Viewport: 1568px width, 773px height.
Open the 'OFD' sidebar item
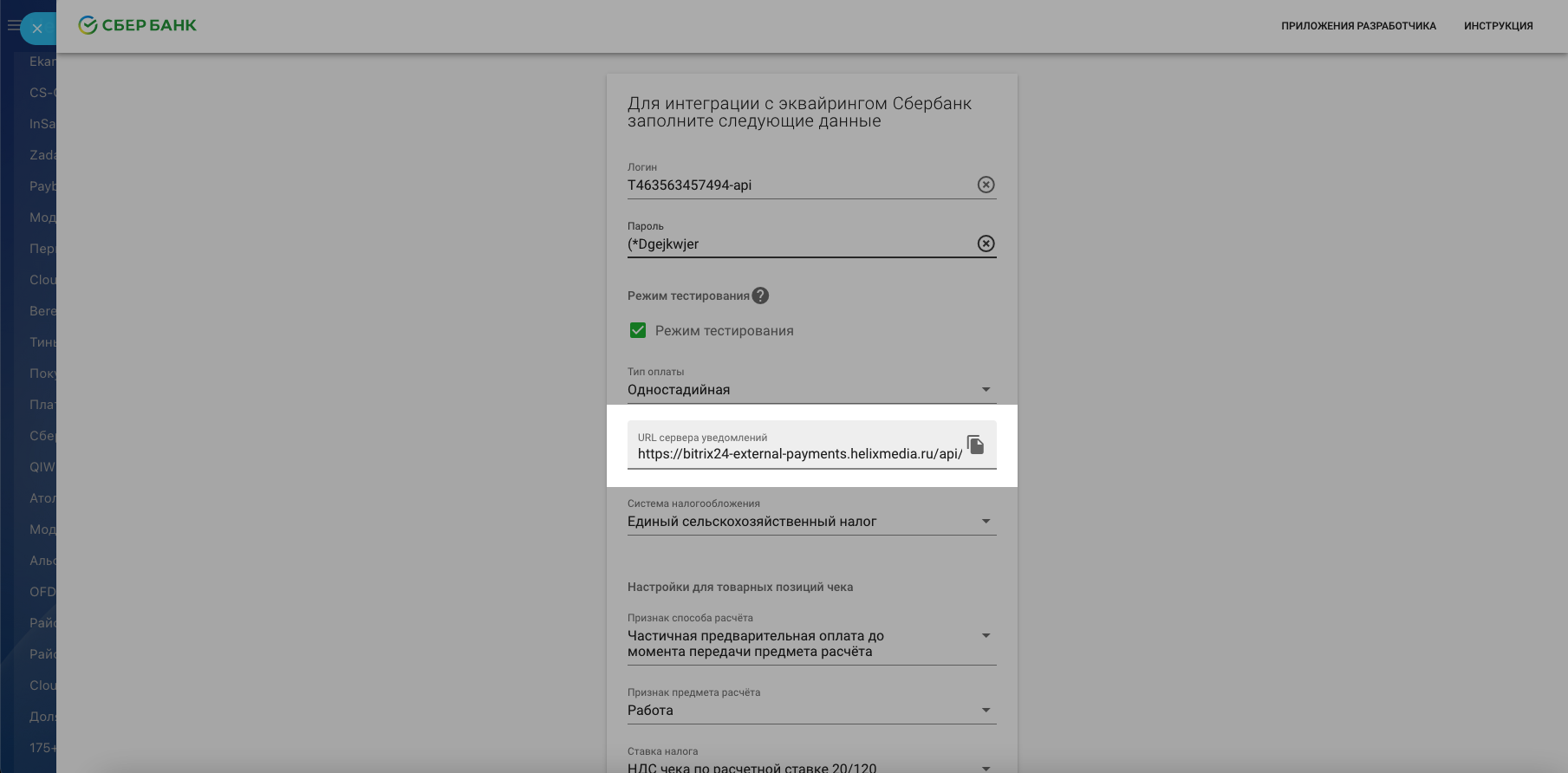[x=42, y=592]
